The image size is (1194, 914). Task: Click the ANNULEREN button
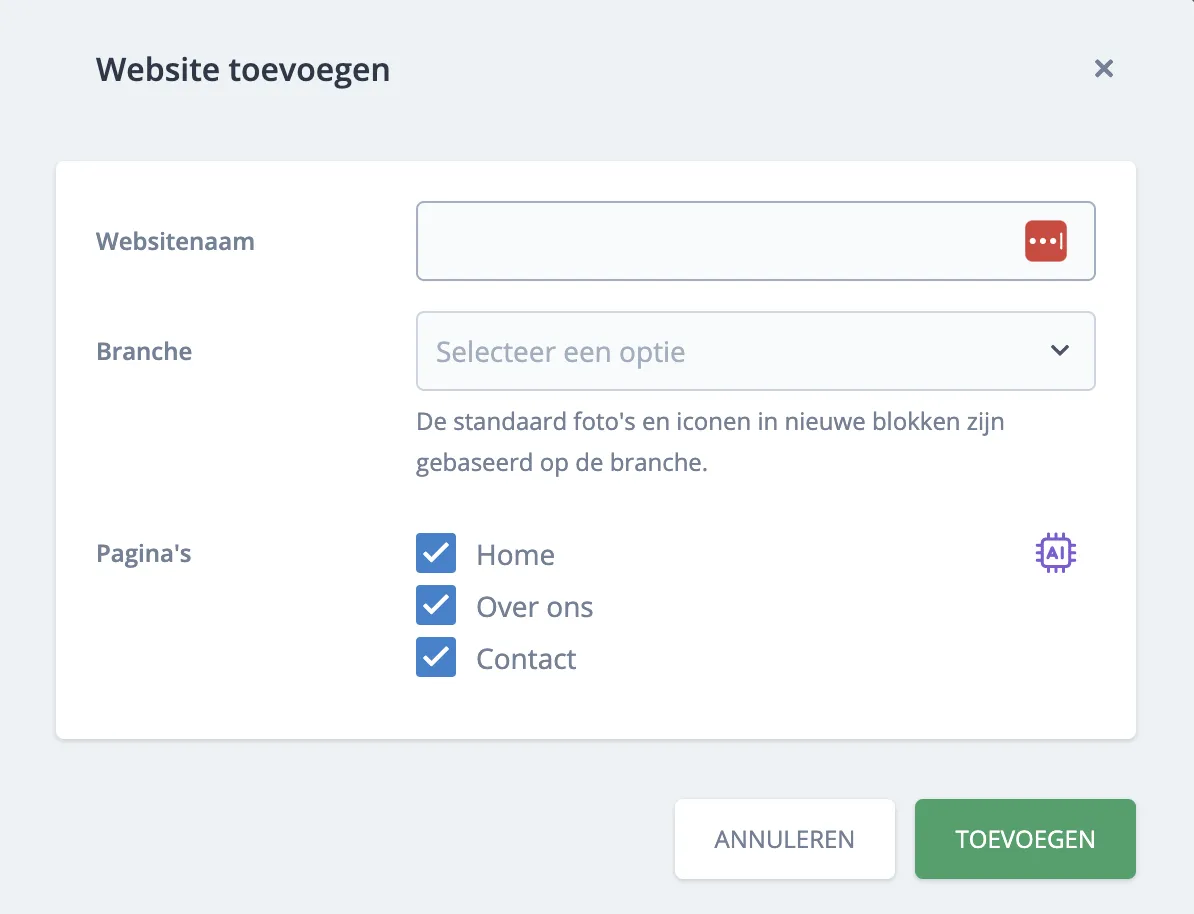click(x=784, y=839)
